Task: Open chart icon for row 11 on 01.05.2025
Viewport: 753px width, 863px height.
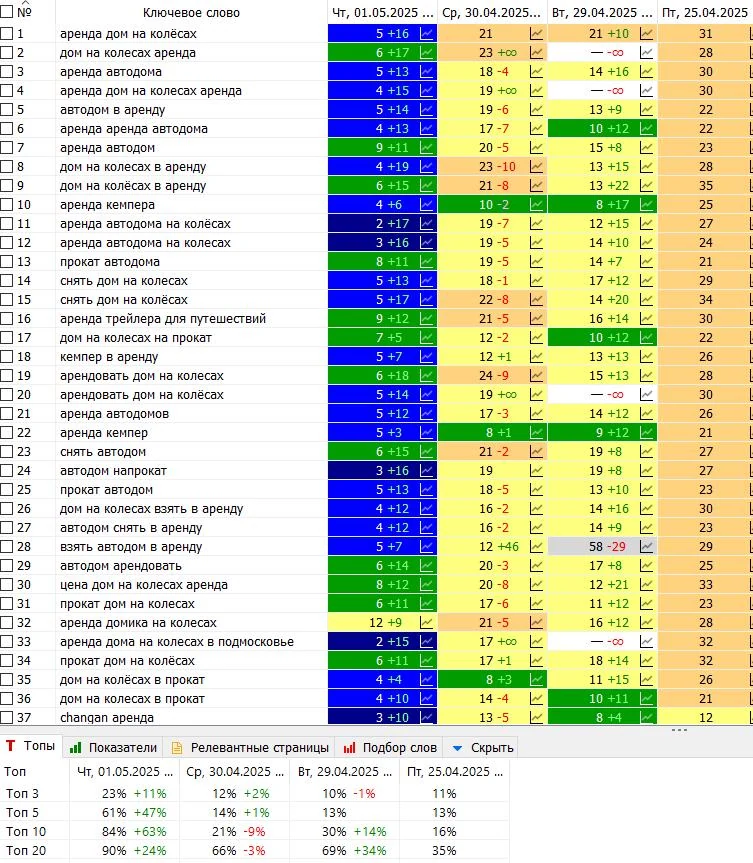Action: (x=427, y=224)
